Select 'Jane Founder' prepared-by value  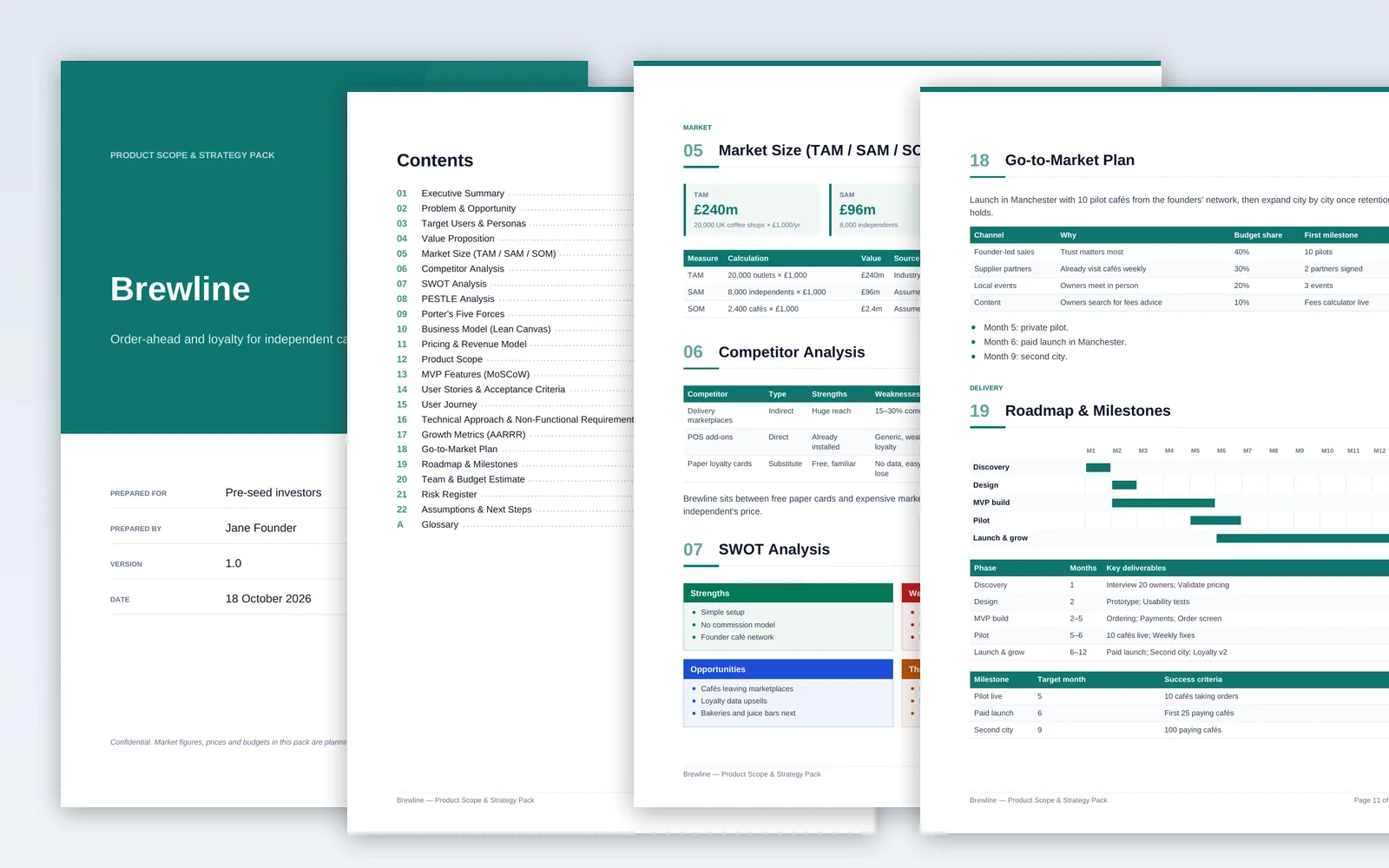point(260,528)
